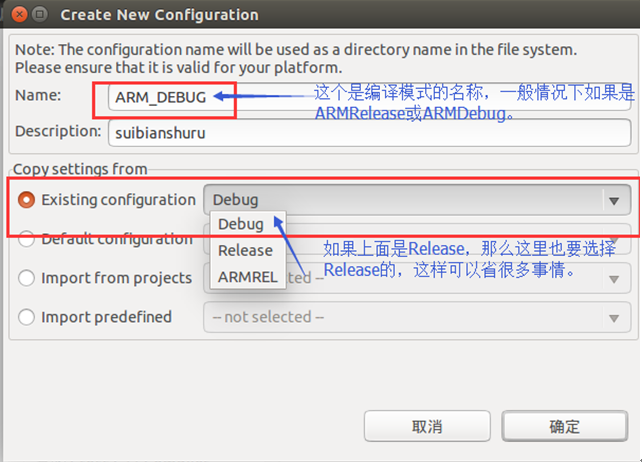Click the maximize window button
Screen dimensions: 642x462
coord(37,15)
